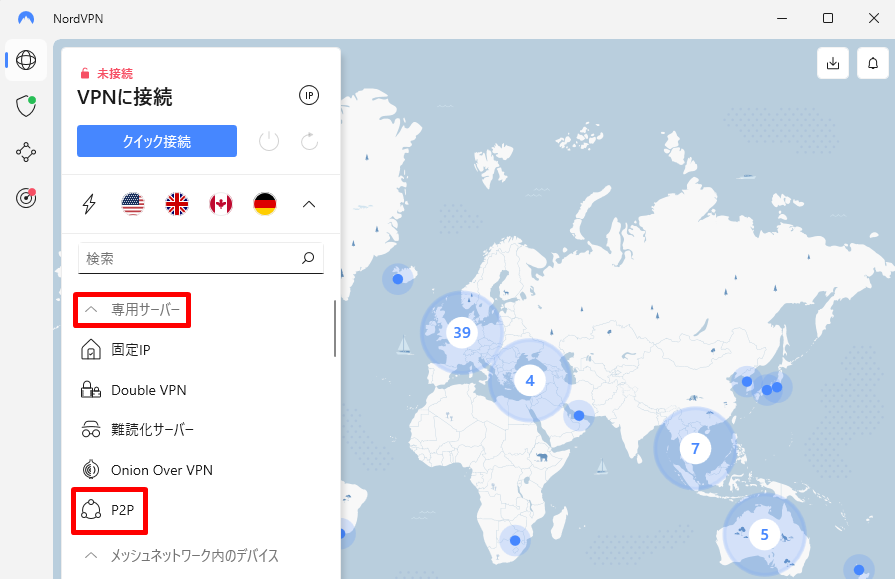
Task: Click the 検索 search field
Action: (x=201, y=258)
